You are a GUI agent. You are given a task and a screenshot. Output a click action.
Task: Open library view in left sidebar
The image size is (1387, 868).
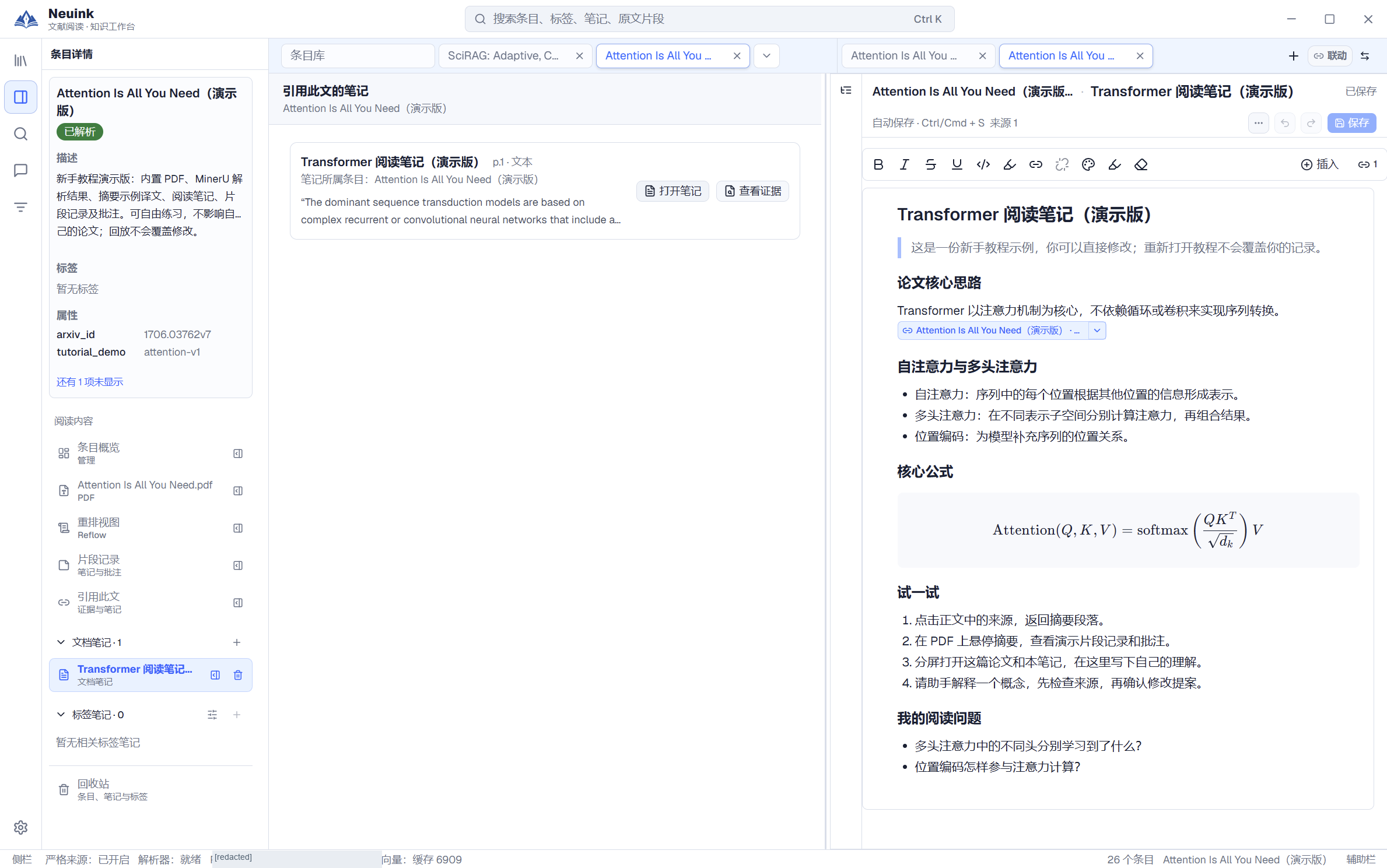[x=21, y=61]
